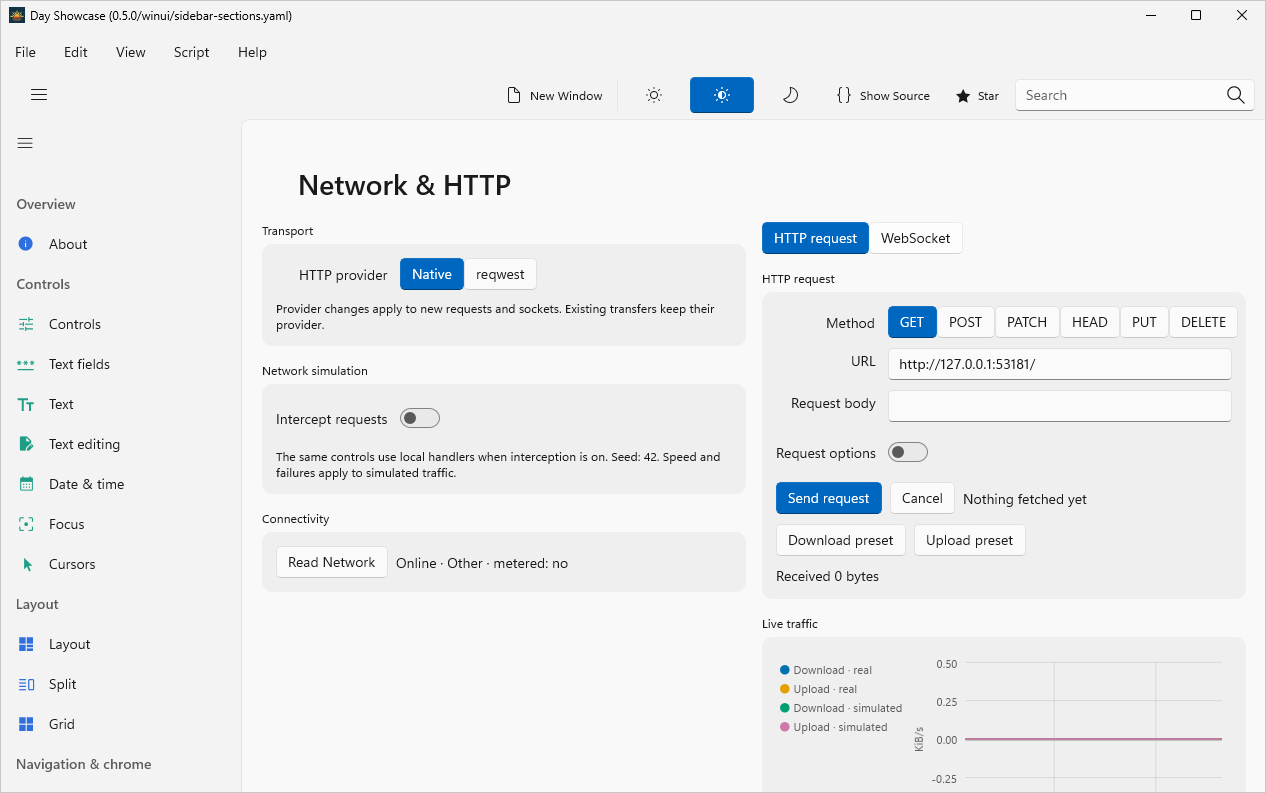Click the Show Source braces icon
1266x793 pixels.
(844, 95)
